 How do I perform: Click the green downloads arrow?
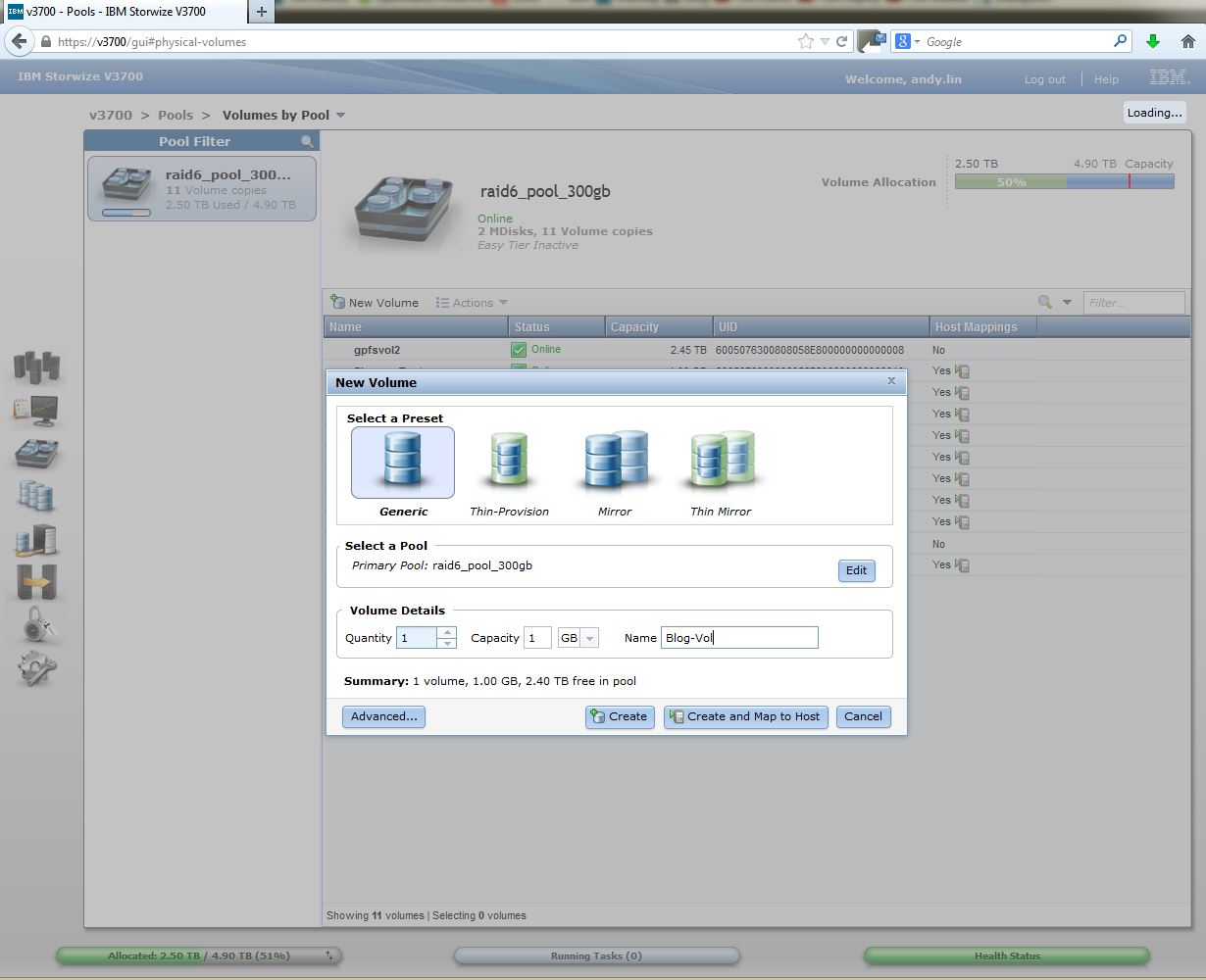click(x=1153, y=41)
